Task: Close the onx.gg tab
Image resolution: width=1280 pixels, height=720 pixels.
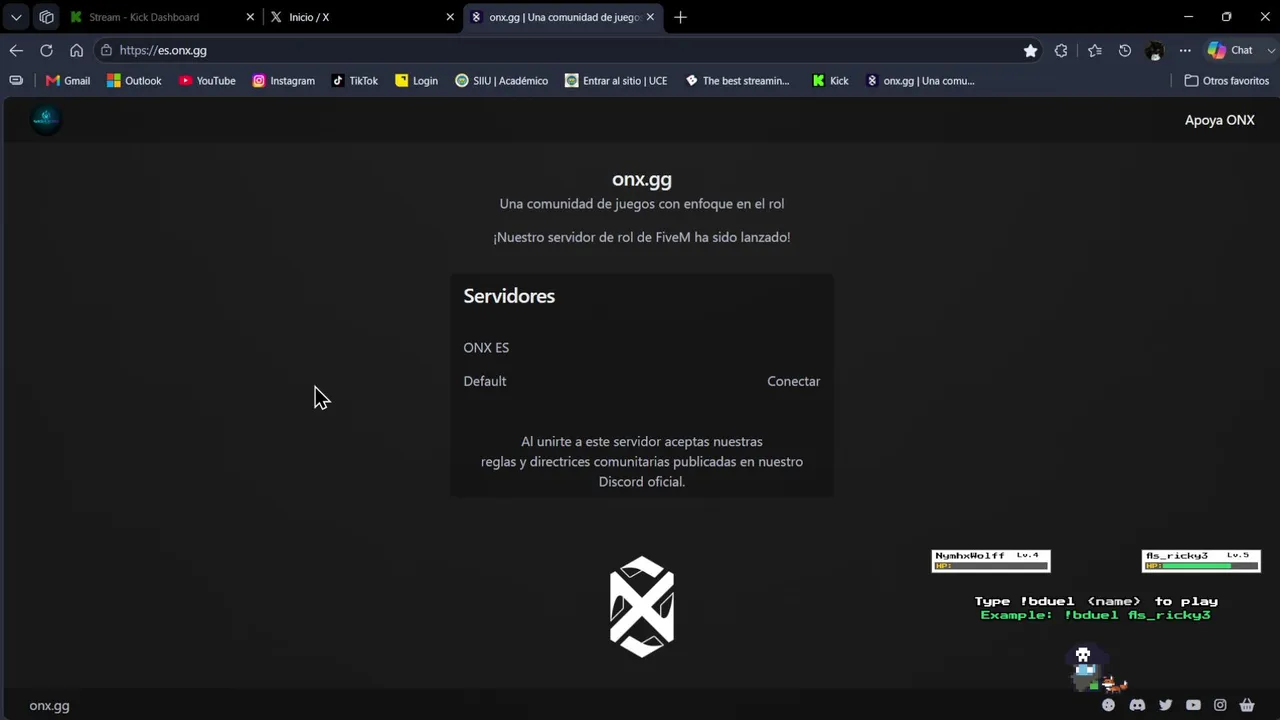Action: (650, 17)
